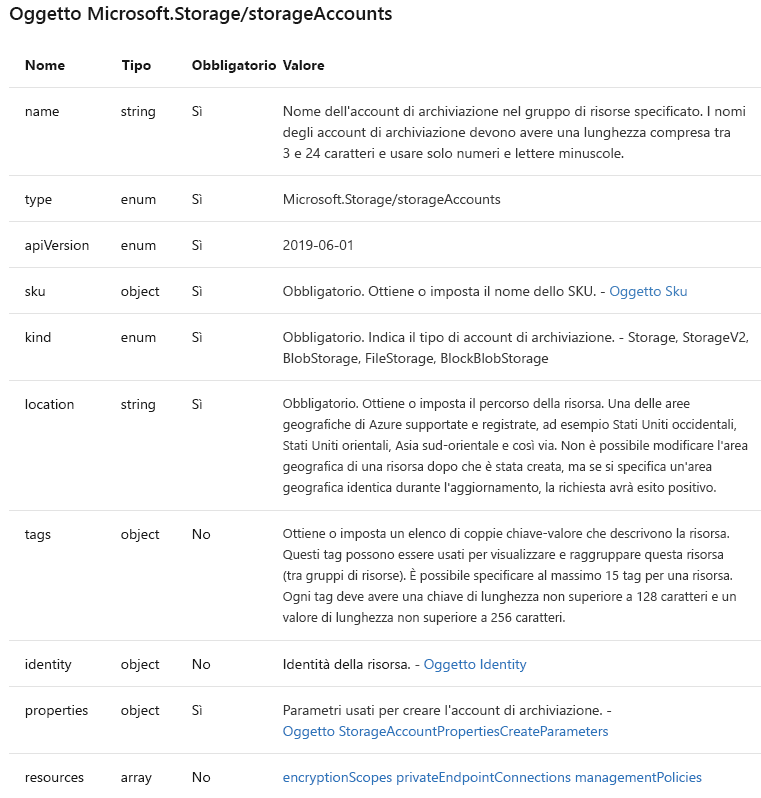The height and width of the screenshot is (798, 761).
Task: Click the Nome column header
Action: 45,65
